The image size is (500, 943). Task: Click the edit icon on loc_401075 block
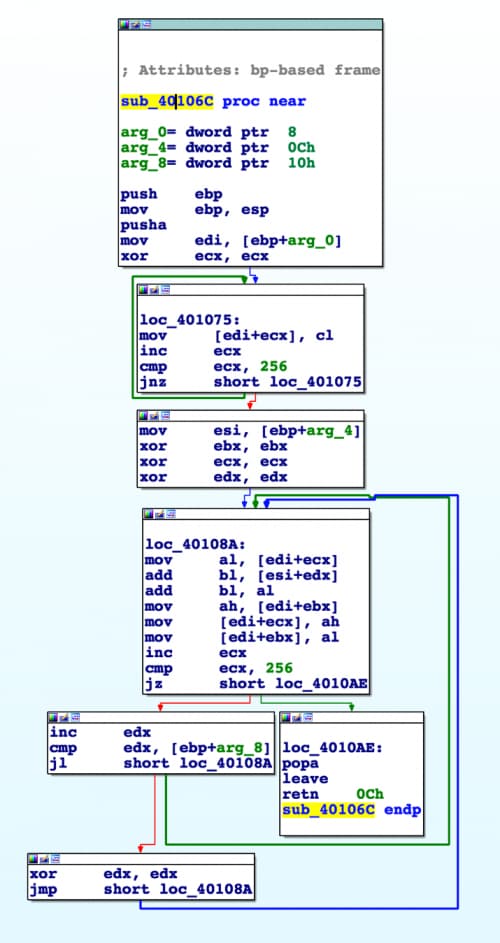tap(154, 290)
